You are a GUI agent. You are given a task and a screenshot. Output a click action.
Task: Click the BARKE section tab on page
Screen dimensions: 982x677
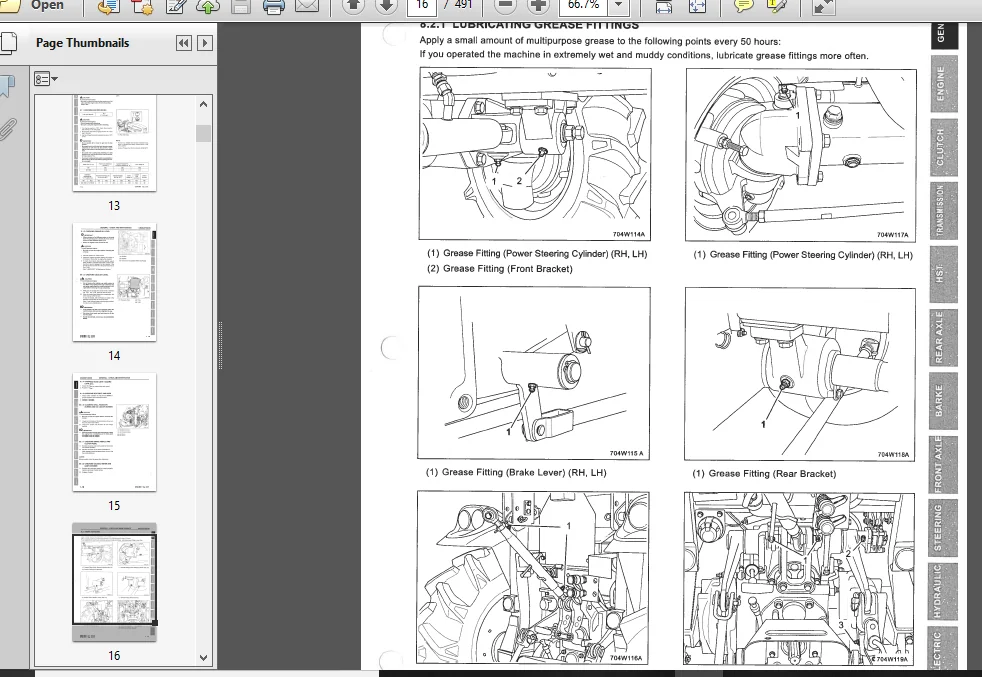coord(943,401)
